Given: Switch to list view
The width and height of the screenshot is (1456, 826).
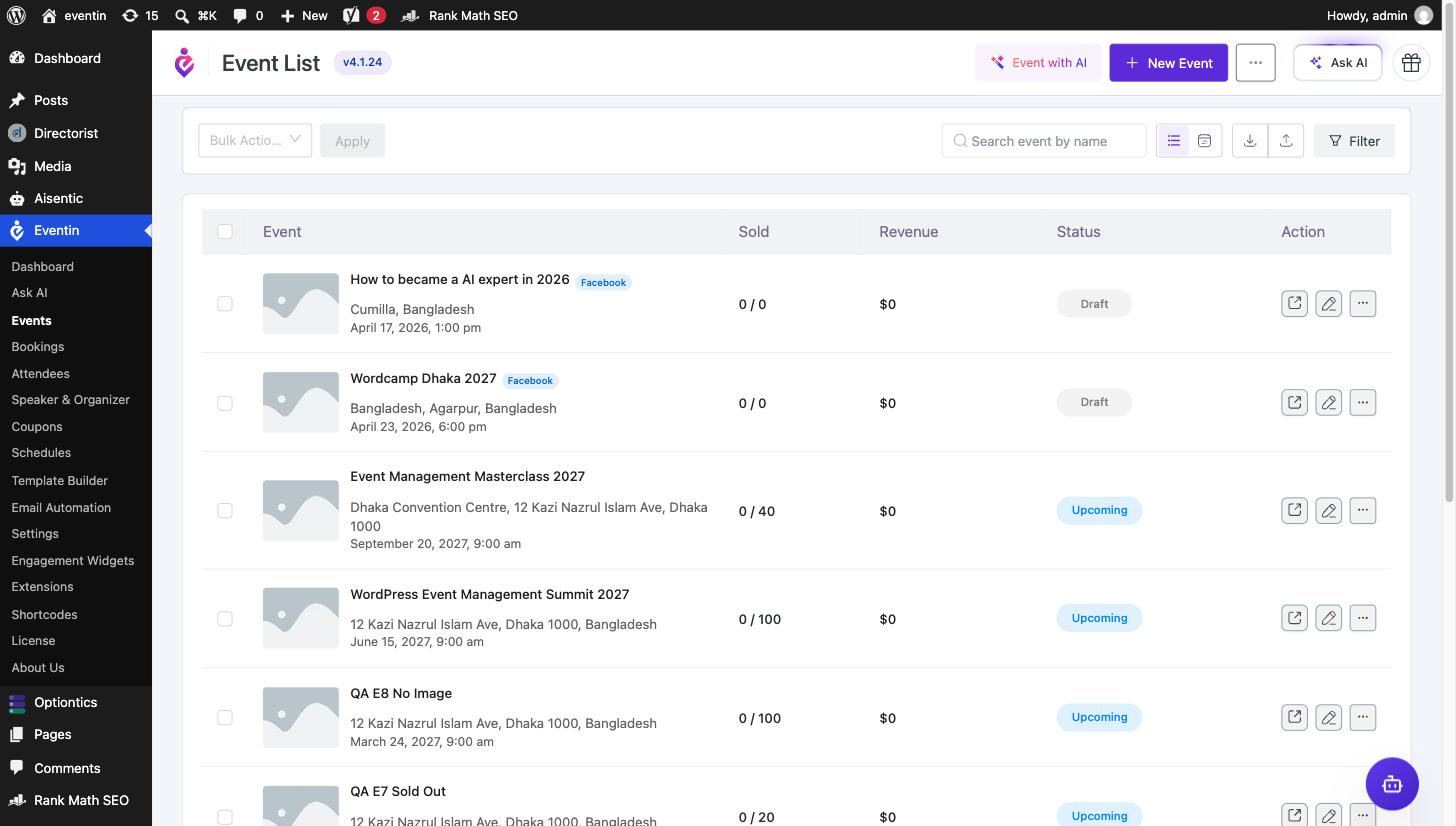Looking at the screenshot, I should click(1173, 141).
